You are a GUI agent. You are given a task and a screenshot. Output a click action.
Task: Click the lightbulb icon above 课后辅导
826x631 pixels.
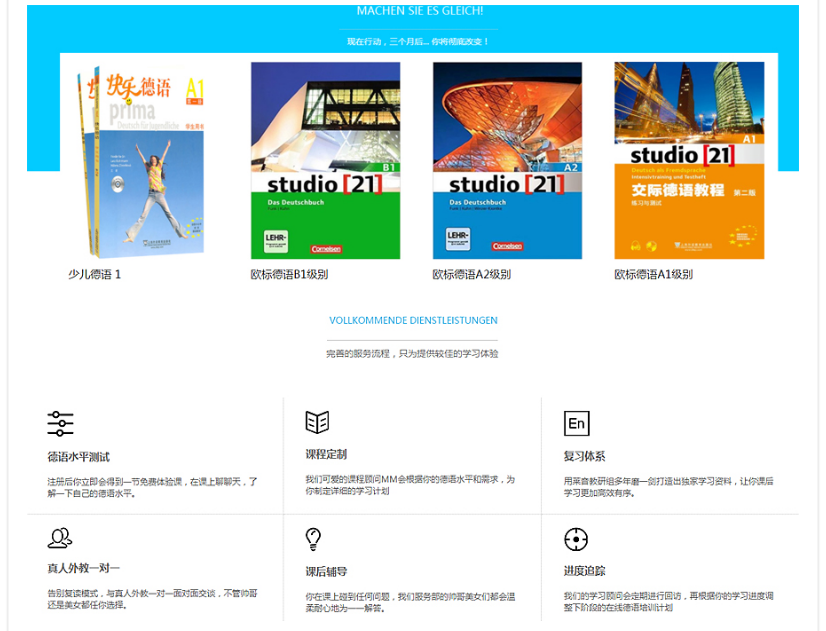pos(313,539)
